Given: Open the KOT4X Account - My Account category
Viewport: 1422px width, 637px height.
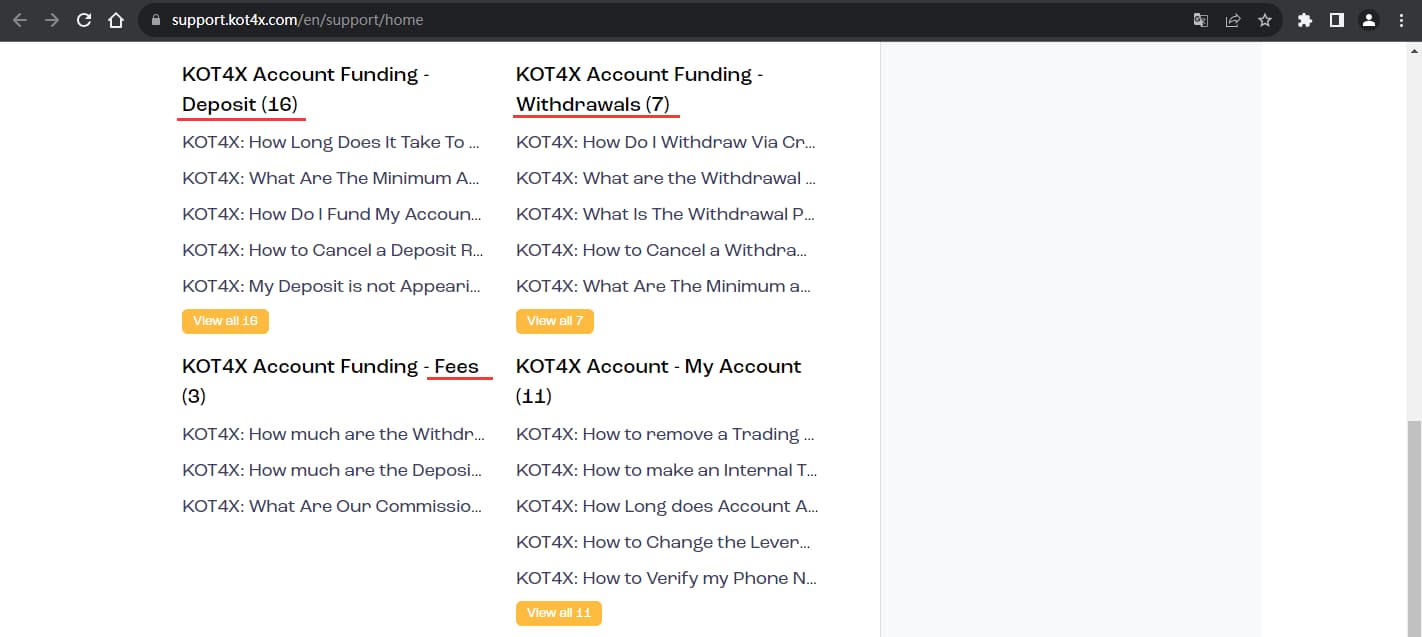Looking at the screenshot, I should (x=659, y=381).
